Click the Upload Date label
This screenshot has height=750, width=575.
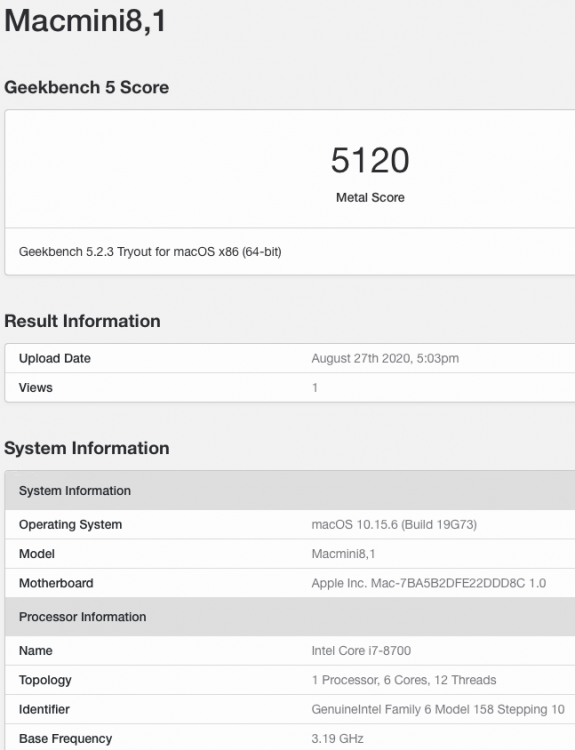[x=55, y=358]
